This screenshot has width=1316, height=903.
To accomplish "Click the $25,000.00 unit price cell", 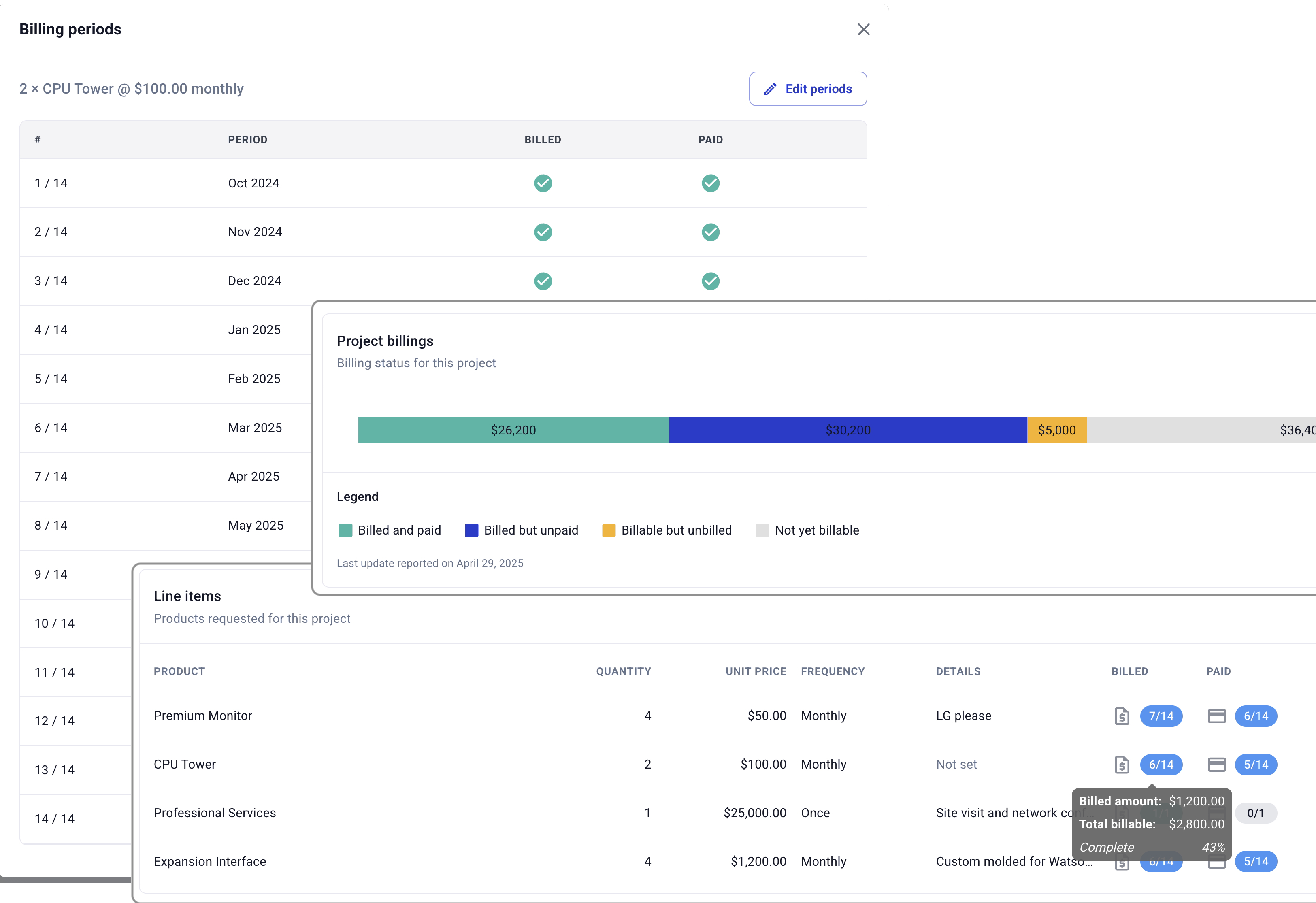I will click(x=755, y=814).
